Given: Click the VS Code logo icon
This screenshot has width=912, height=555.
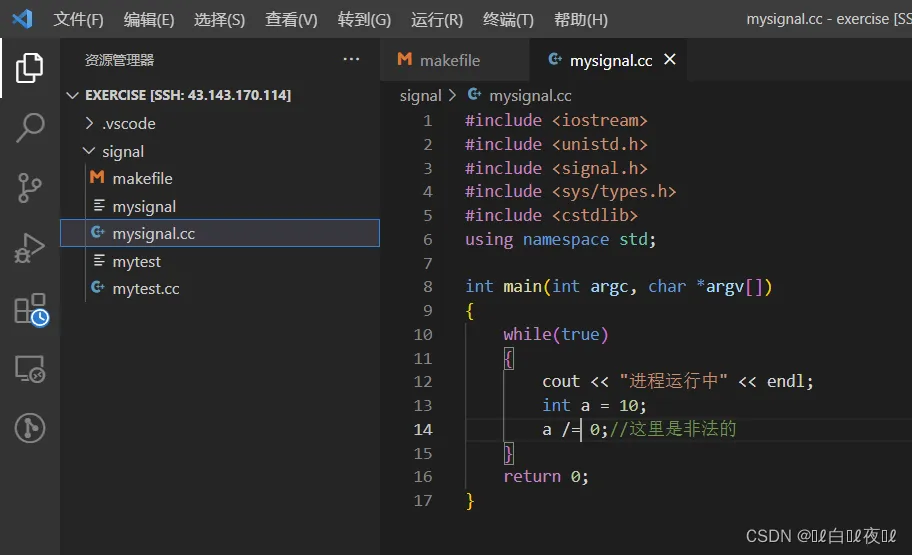Looking at the screenshot, I should coord(22,19).
